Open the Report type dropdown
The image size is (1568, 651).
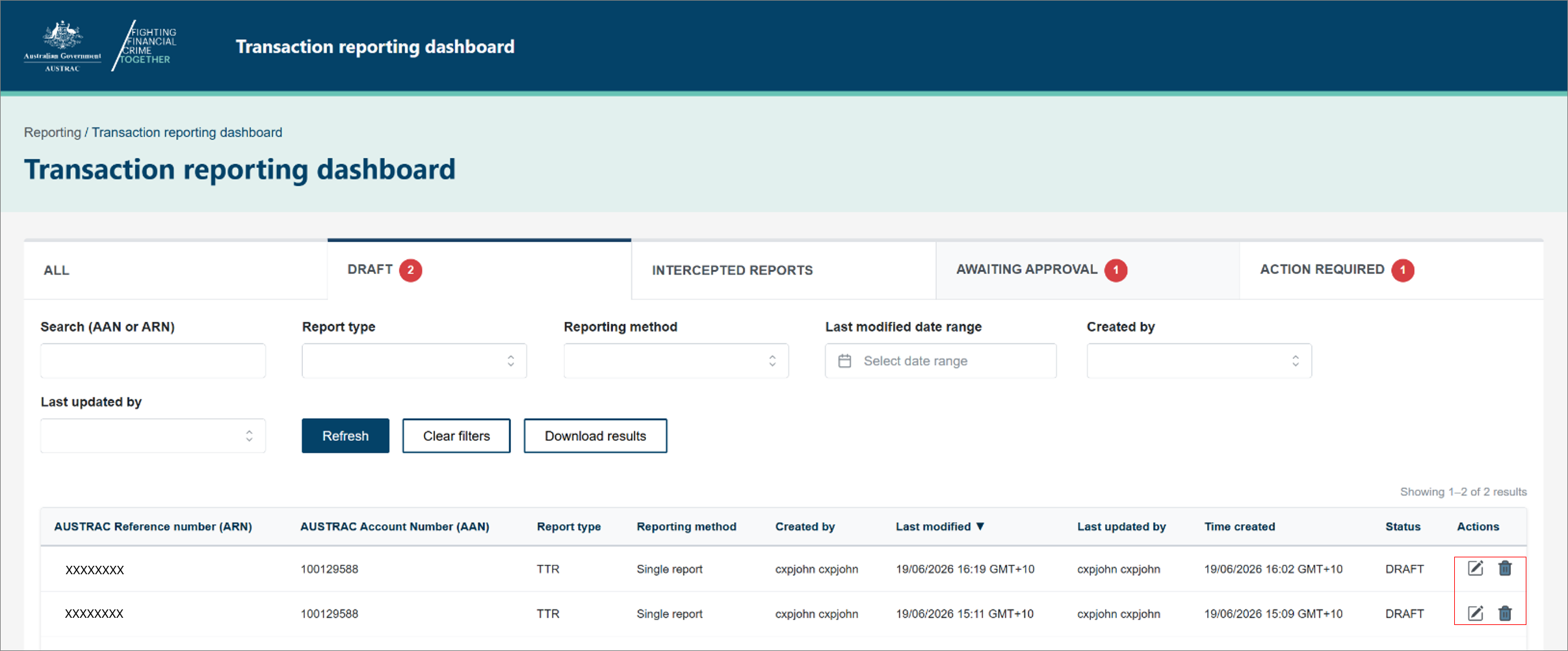(x=414, y=361)
